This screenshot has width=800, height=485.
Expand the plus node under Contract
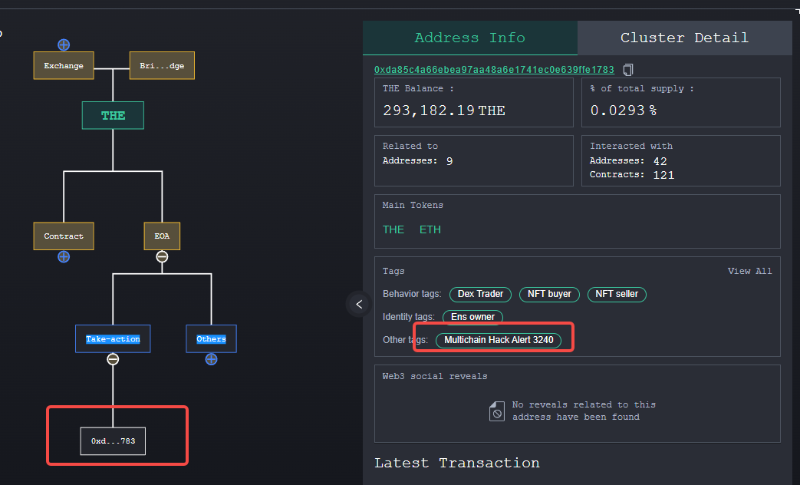pyautogui.click(x=64, y=257)
